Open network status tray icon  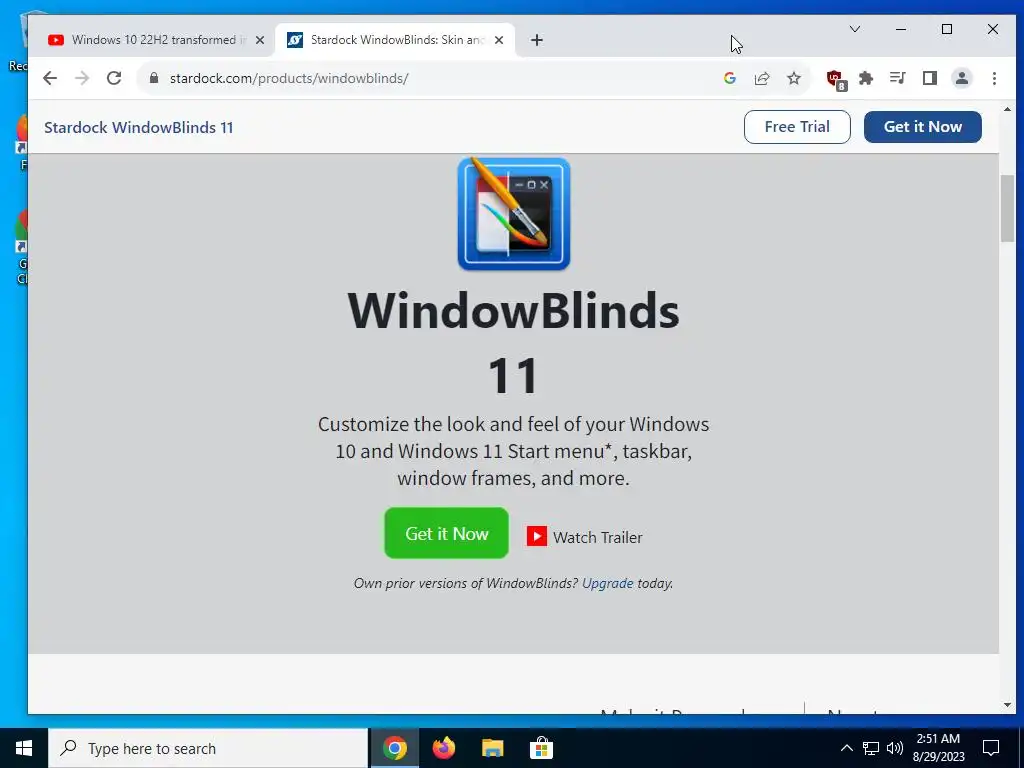click(x=871, y=748)
